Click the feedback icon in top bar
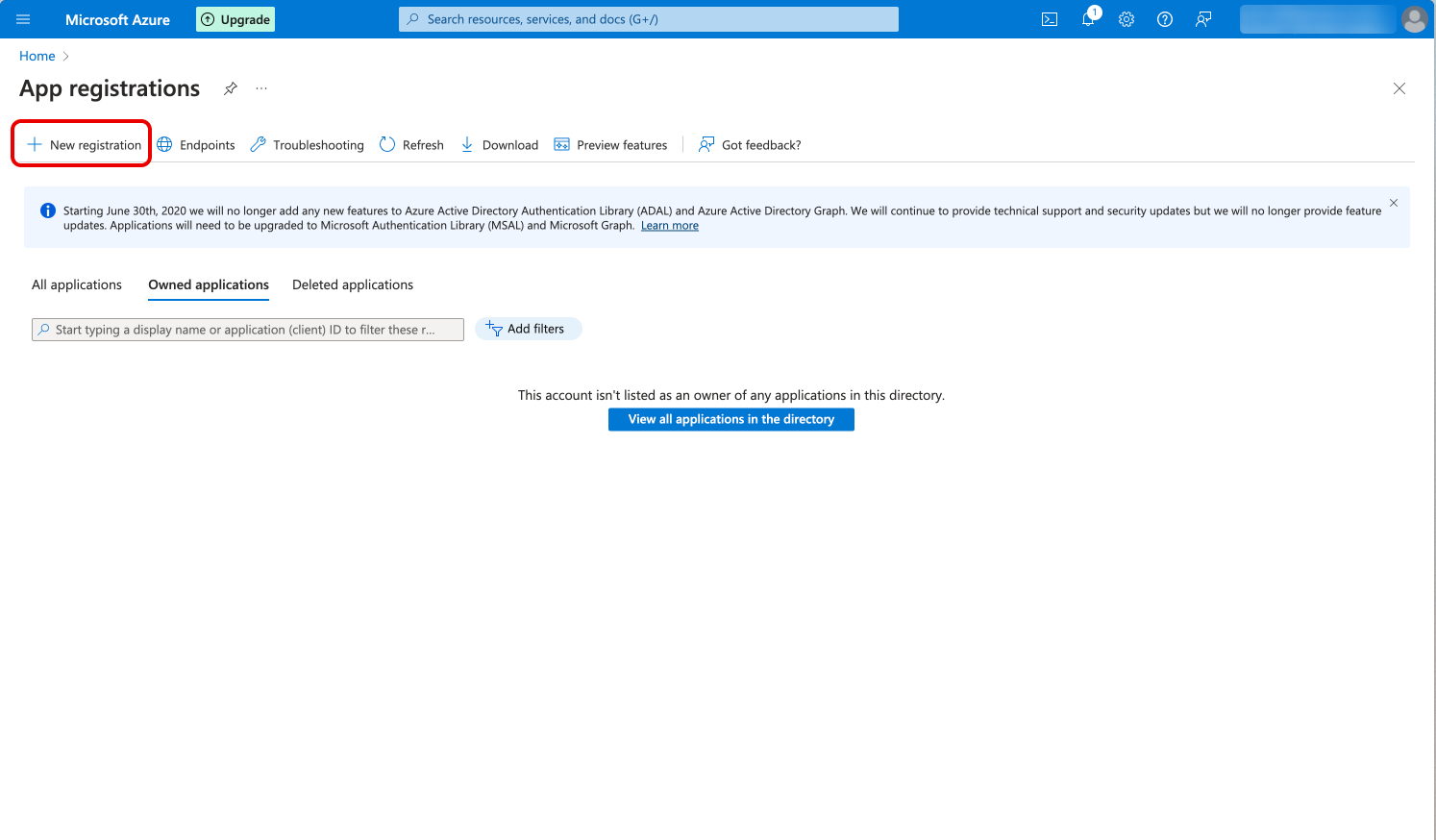 click(1203, 19)
